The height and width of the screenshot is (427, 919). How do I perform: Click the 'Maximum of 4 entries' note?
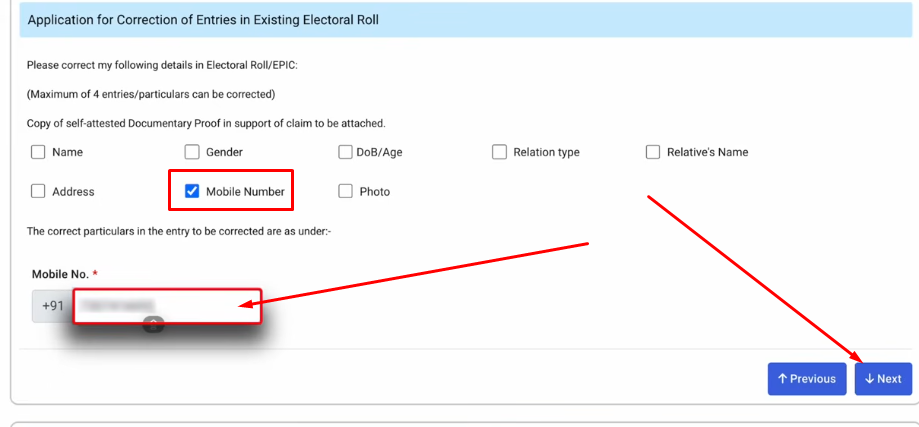pyautogui.click(x=151, y=94)
